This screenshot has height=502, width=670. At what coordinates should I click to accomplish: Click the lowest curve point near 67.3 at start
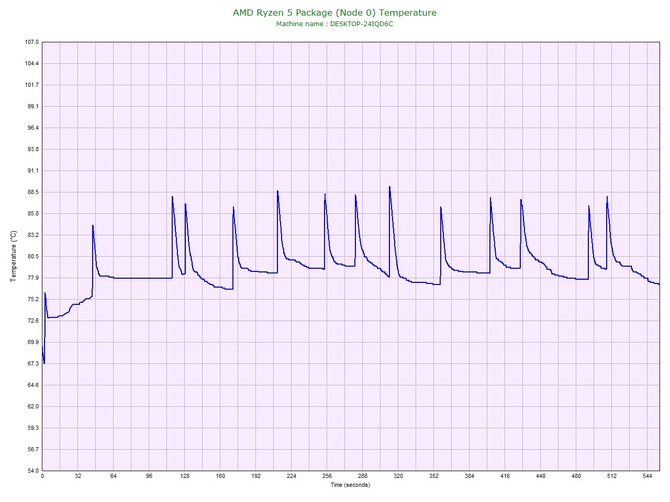tap(44, 363)
